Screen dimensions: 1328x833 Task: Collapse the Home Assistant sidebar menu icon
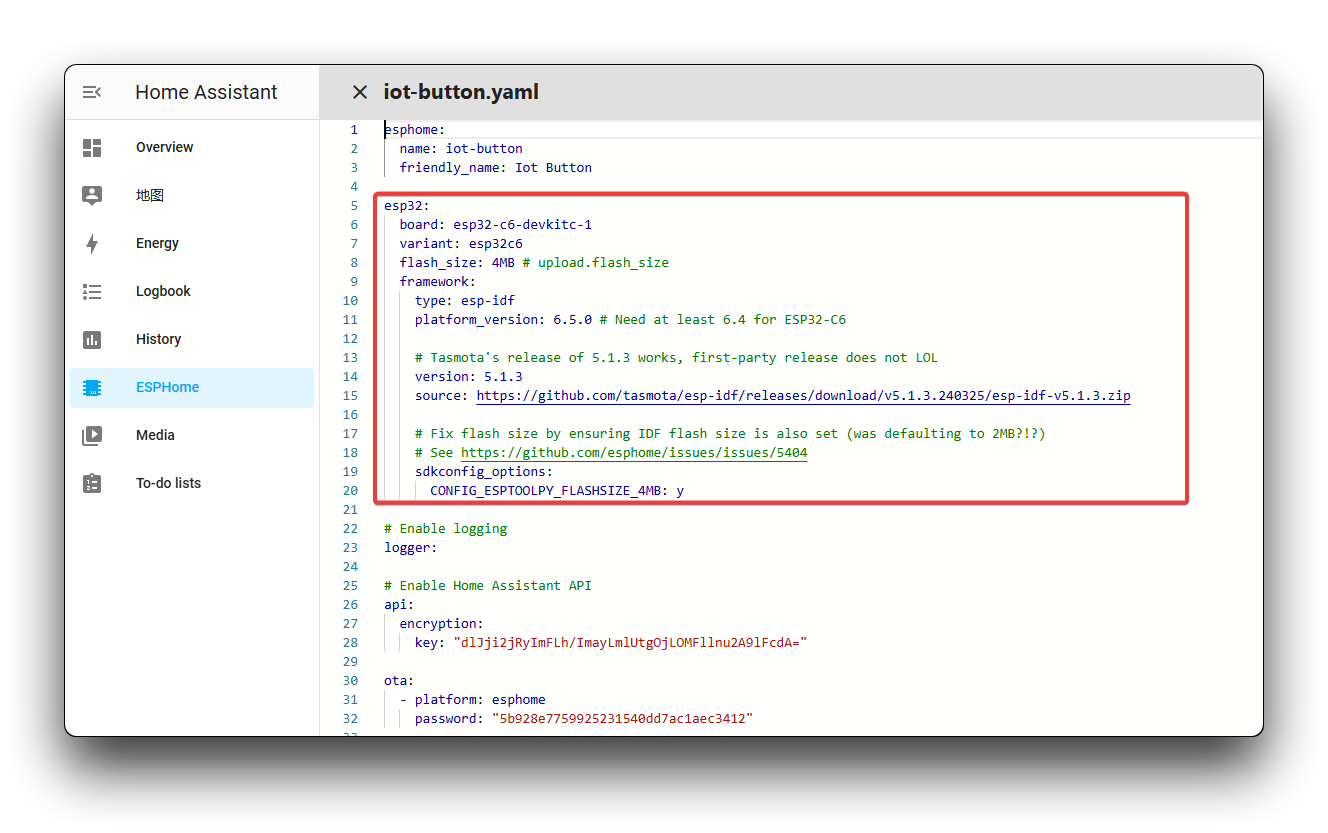pyautogui.click(x=92, y=92)
